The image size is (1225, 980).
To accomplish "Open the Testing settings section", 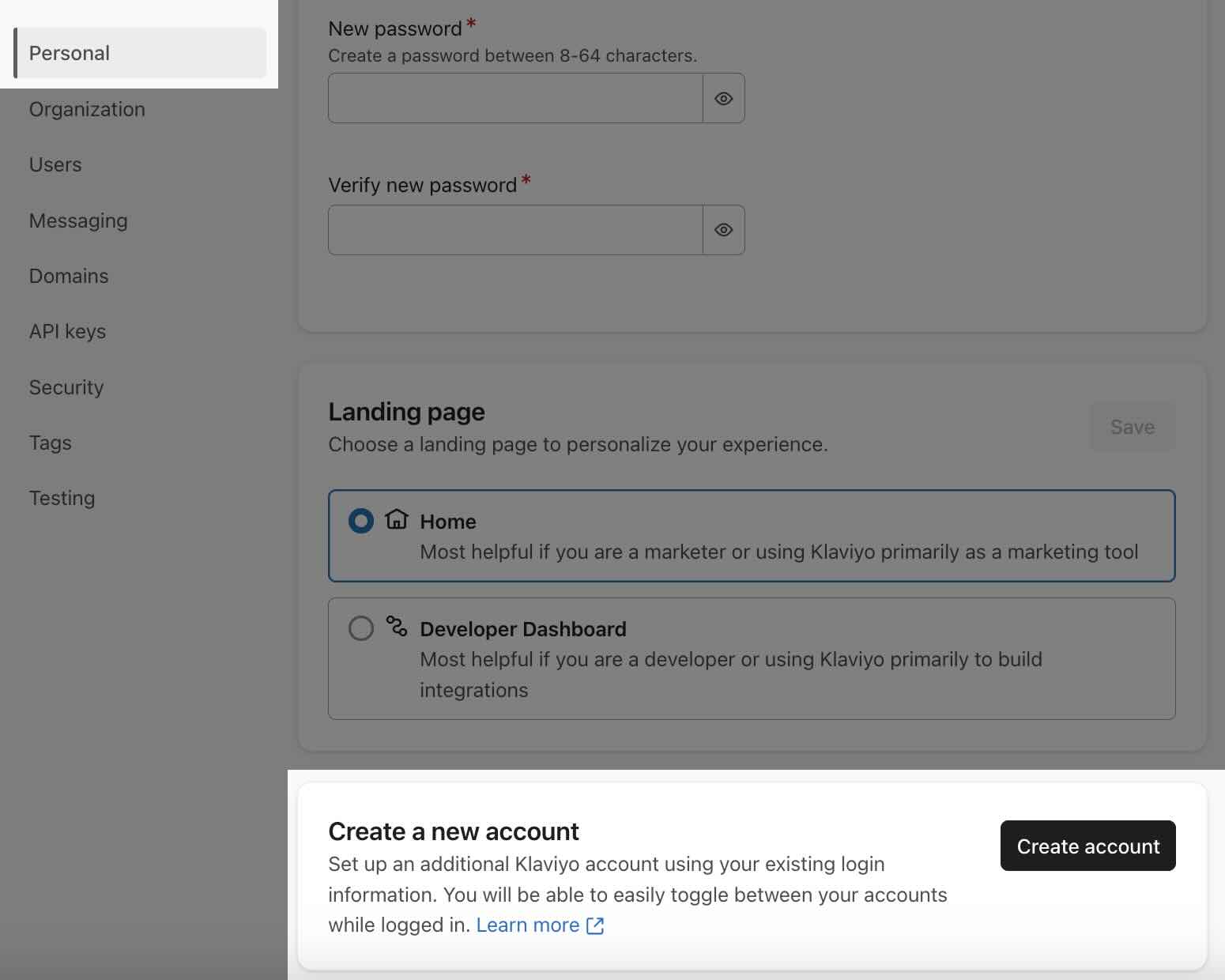I will 62,498.
